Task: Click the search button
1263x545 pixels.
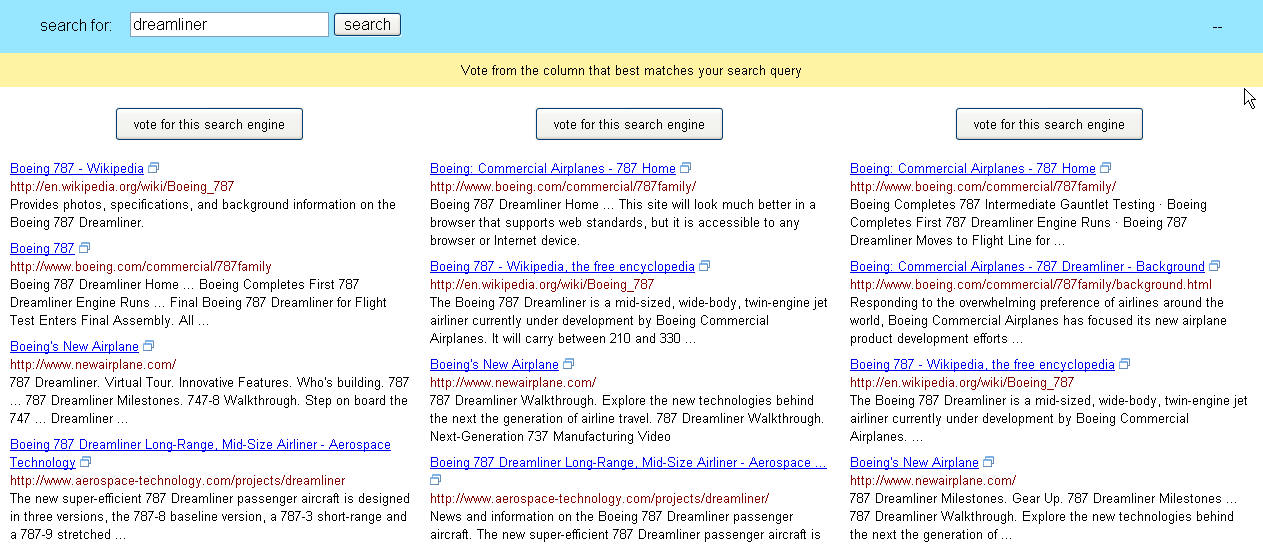Action: [367, 25]
